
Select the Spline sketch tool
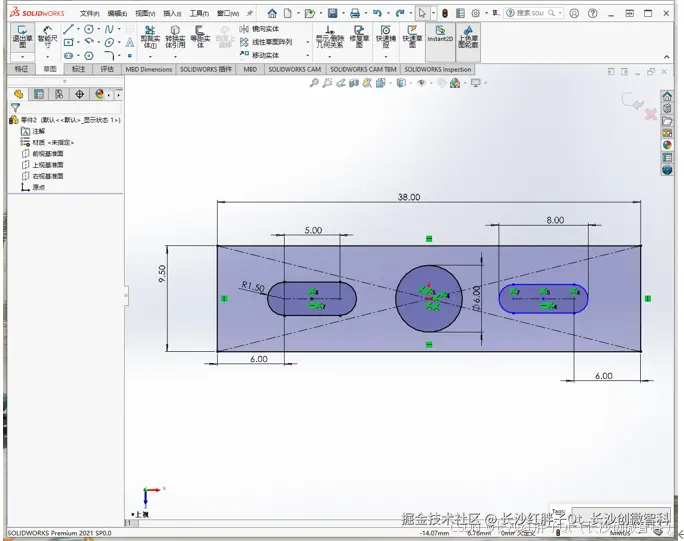109,29
